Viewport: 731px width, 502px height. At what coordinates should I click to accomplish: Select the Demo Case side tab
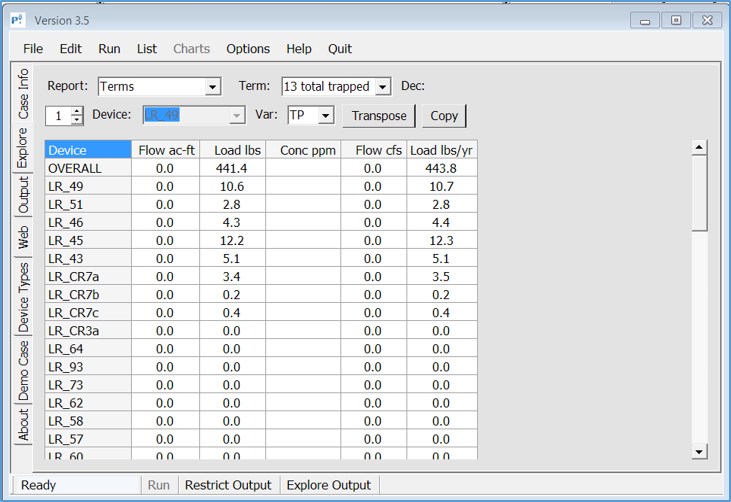(22, 368)
